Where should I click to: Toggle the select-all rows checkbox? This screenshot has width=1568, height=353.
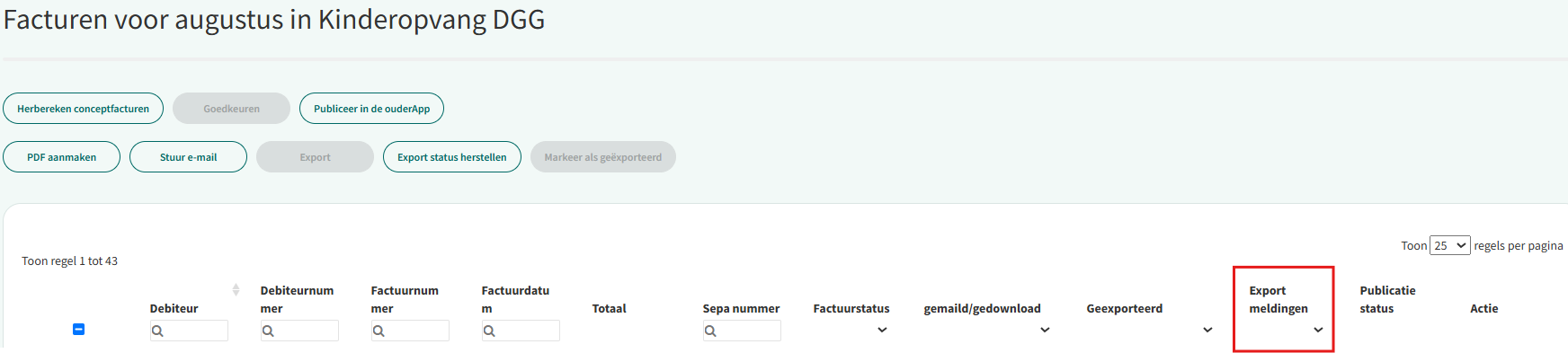(x=78, y=330)
